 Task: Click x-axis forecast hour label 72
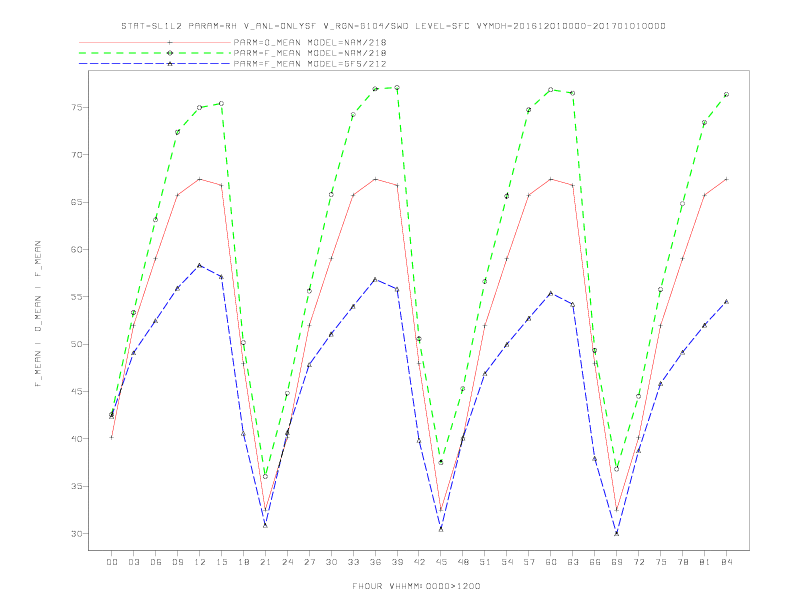(x=639, y=562)
